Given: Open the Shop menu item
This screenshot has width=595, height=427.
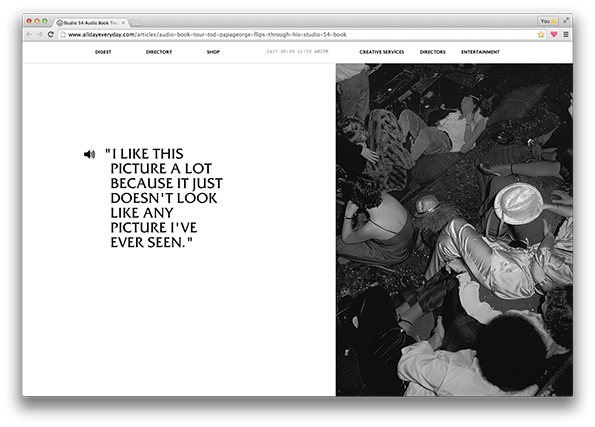Looking at the screenshot, I should (x=213, y=52).
